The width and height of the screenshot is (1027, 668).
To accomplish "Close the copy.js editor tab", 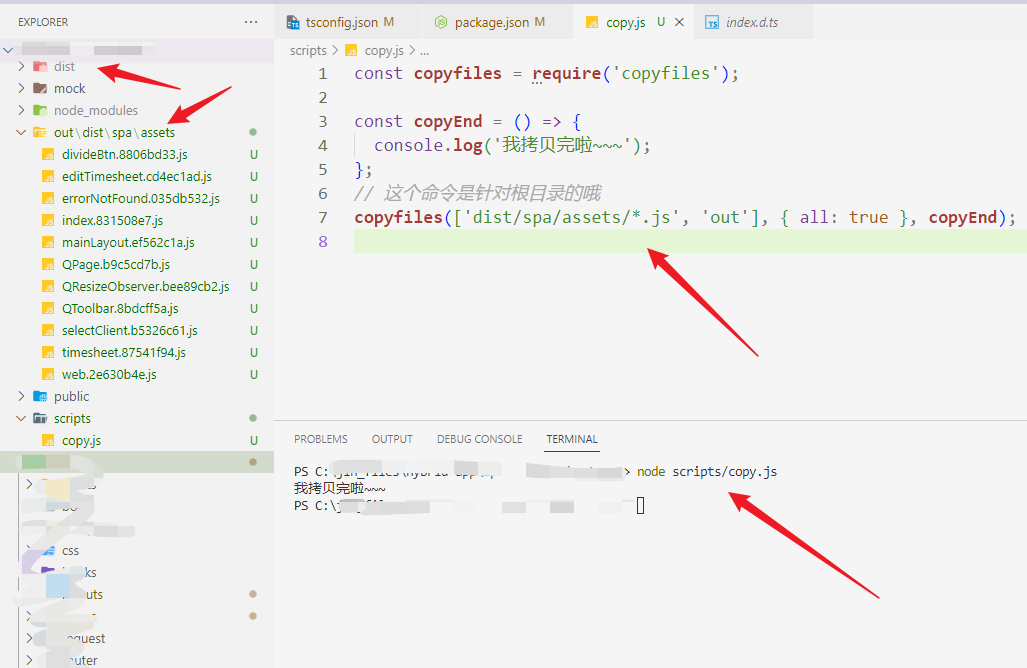I will (679, 22).
